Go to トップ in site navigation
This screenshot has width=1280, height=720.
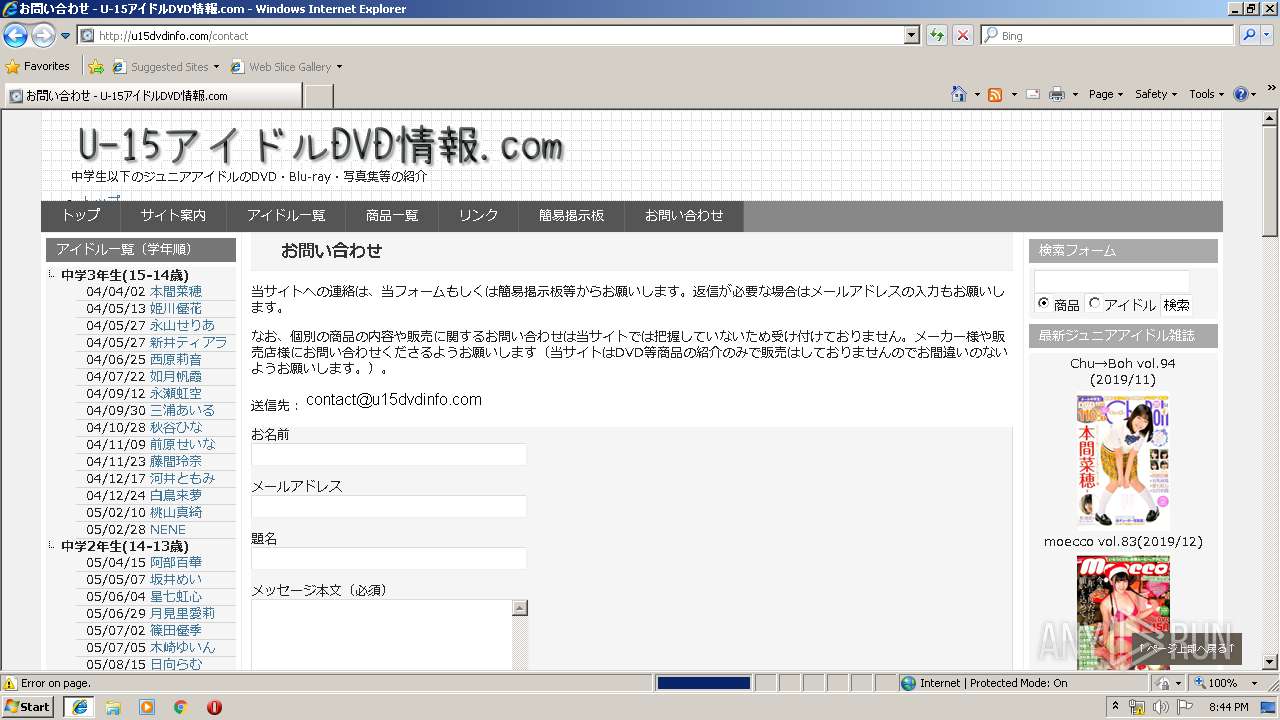(x=81, y=216)
